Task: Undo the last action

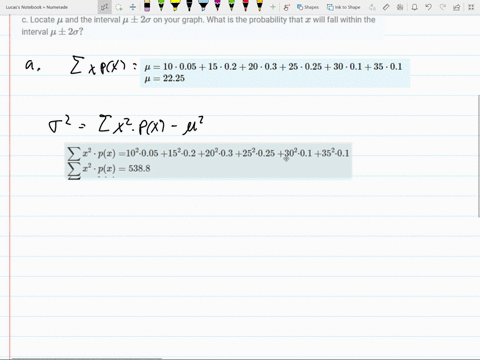Action: [429, 7]
